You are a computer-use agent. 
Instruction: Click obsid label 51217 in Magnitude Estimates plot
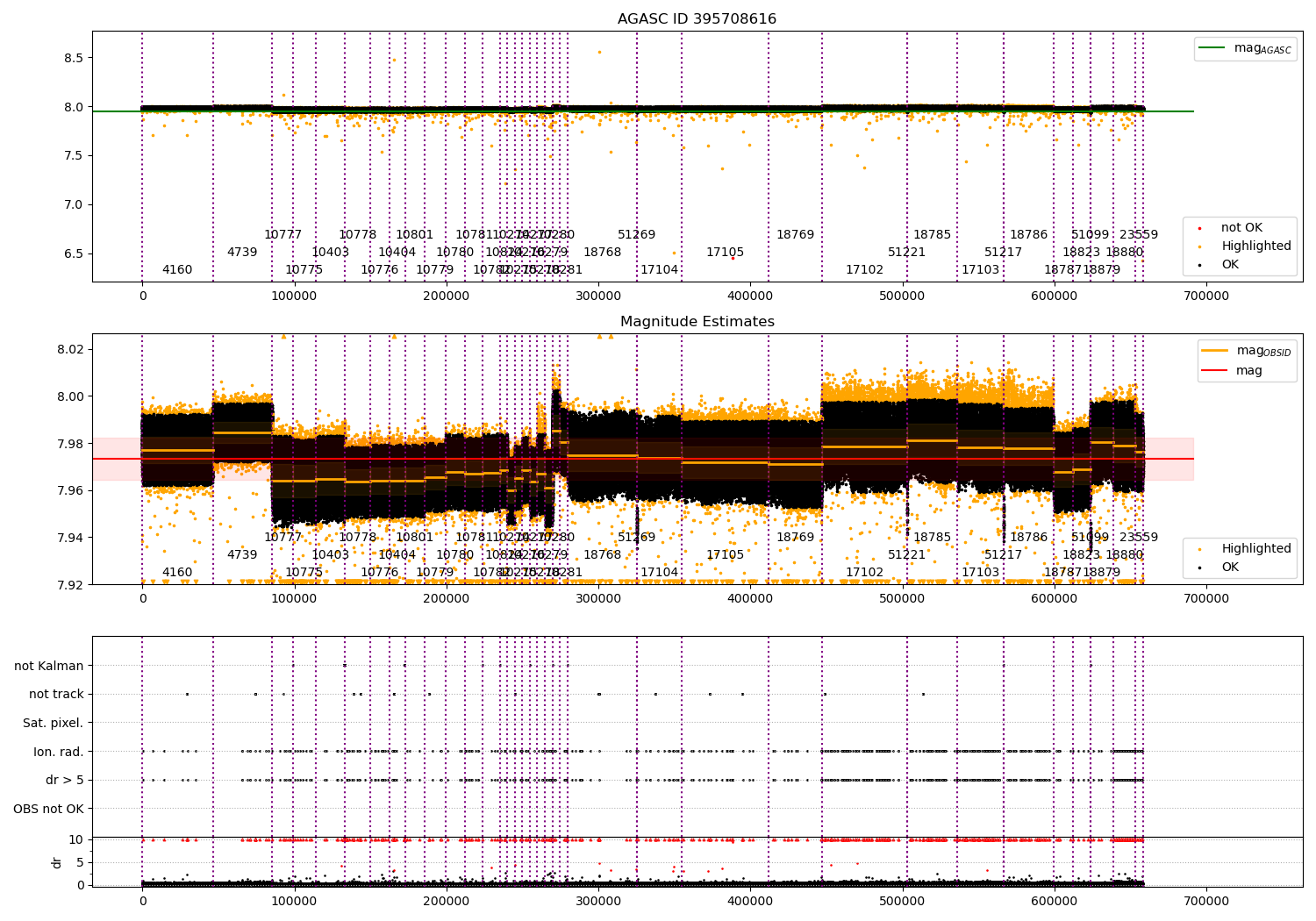[1004, 555]
